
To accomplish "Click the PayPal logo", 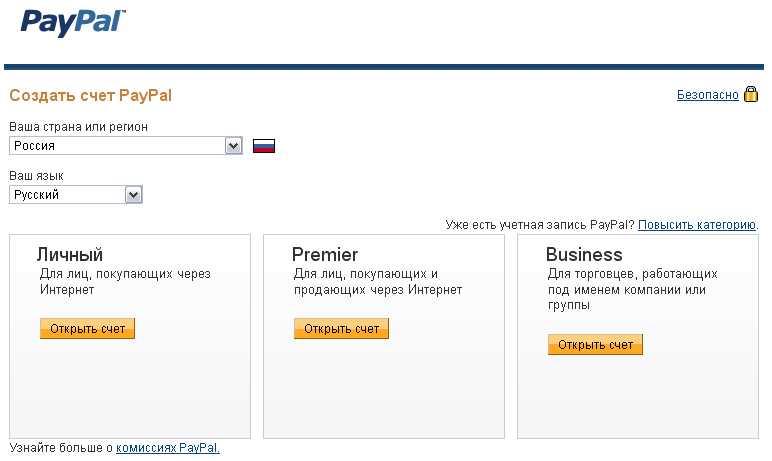I will [73, 23].
